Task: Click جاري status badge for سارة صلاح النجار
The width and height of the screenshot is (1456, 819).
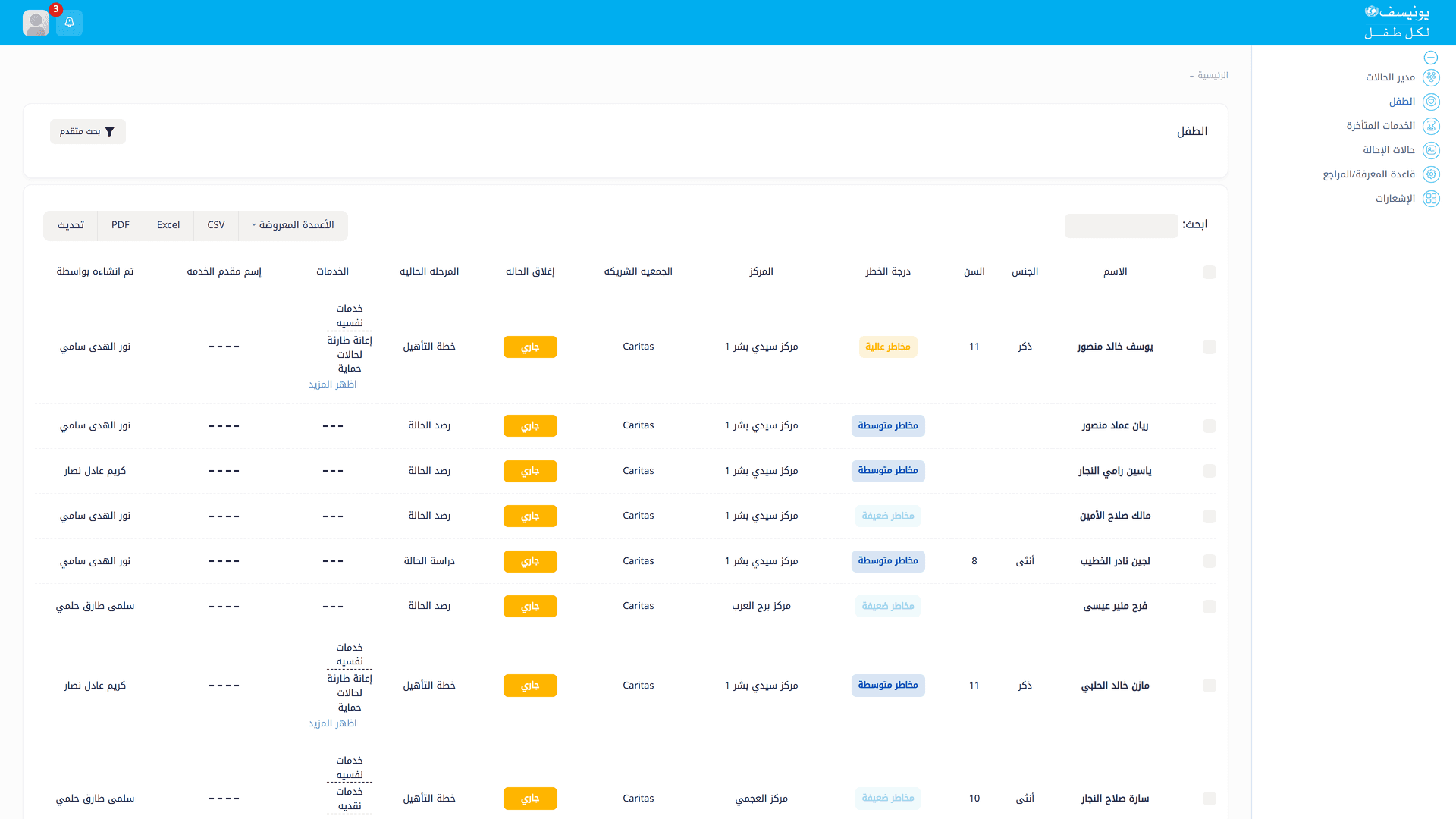Action: point(530,799)
